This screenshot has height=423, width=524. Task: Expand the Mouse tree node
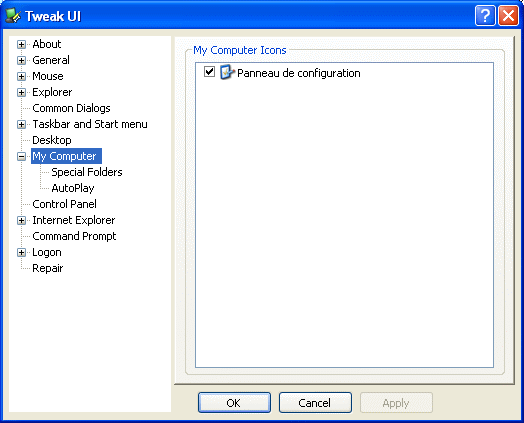(21, 77)
